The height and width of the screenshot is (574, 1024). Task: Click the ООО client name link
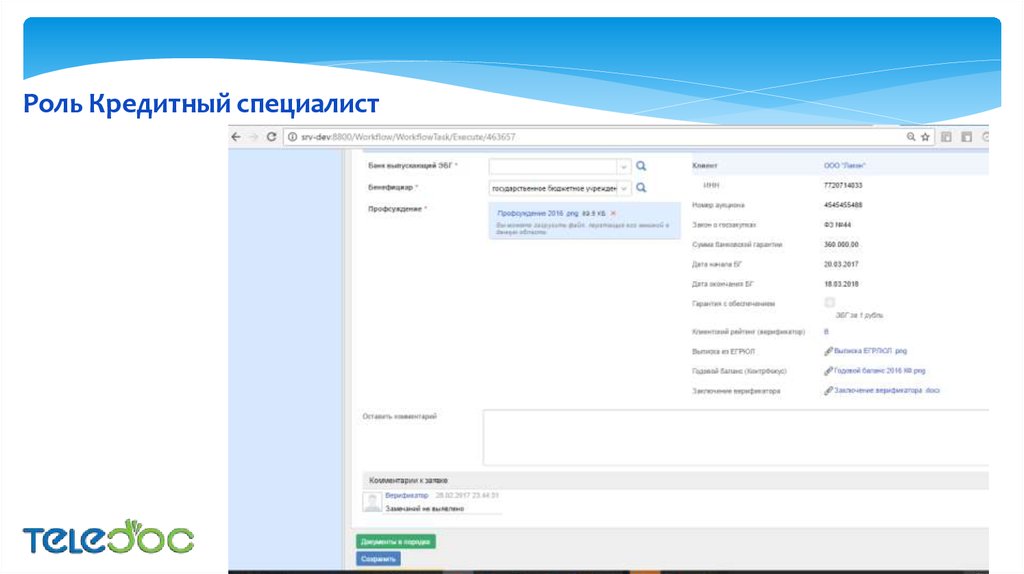pyautogui.click(x=838, y=166)
